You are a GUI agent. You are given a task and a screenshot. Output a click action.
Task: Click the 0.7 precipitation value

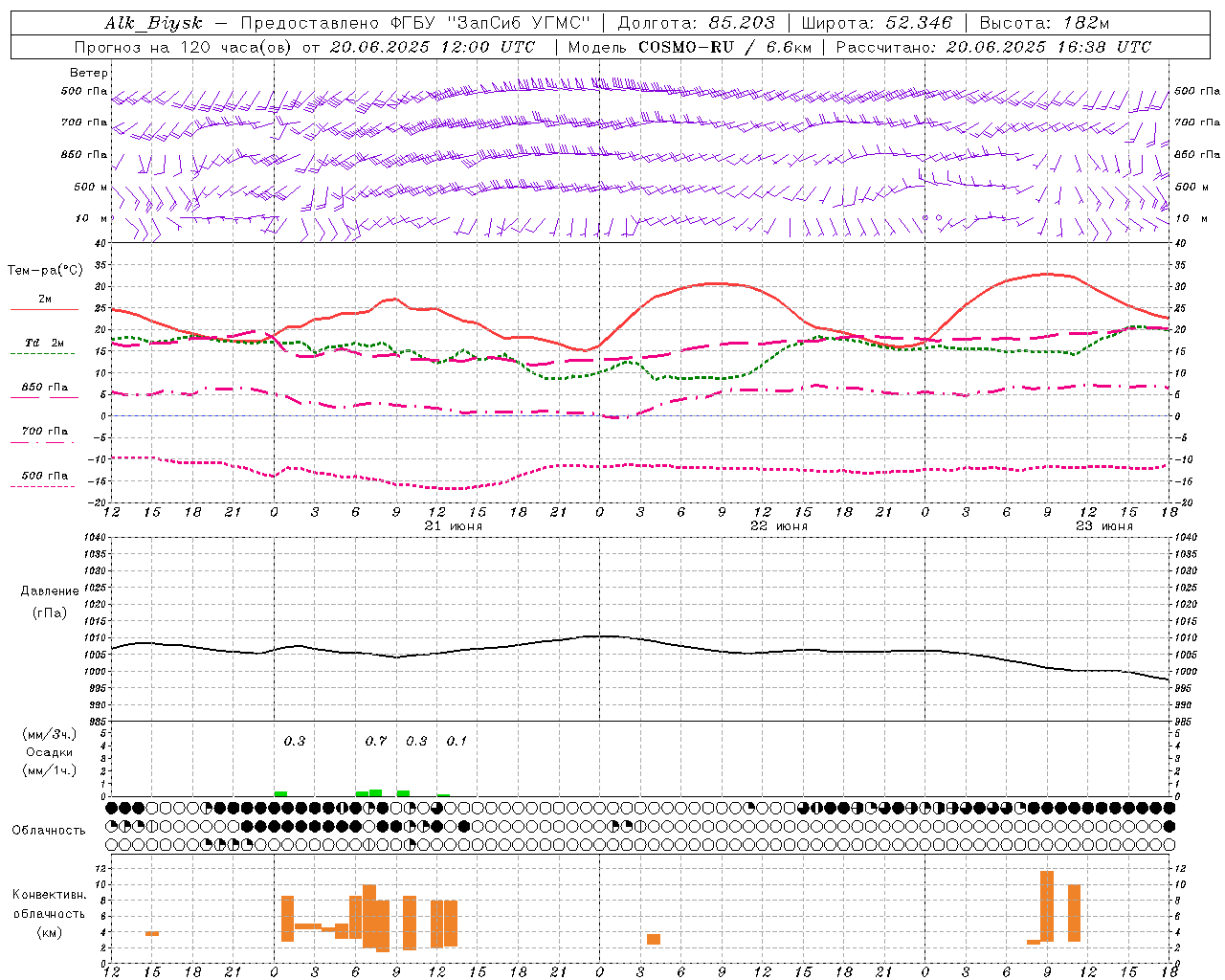point(376,741)
